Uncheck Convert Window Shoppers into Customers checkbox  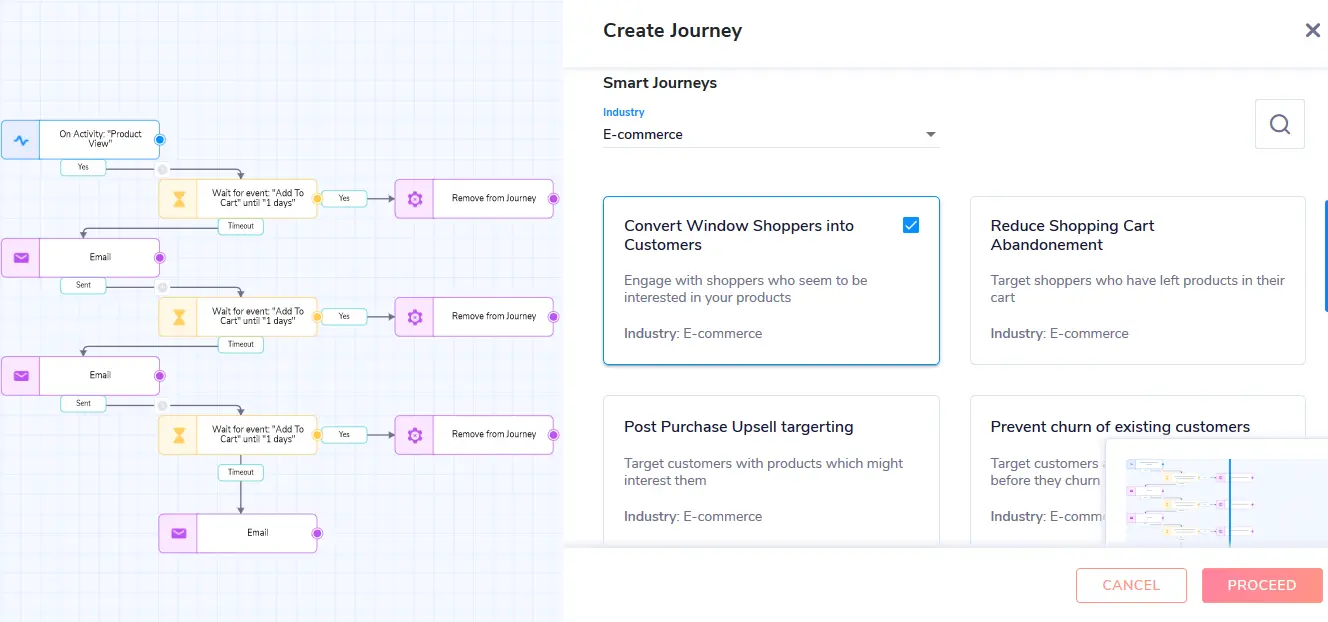point(911,225)
